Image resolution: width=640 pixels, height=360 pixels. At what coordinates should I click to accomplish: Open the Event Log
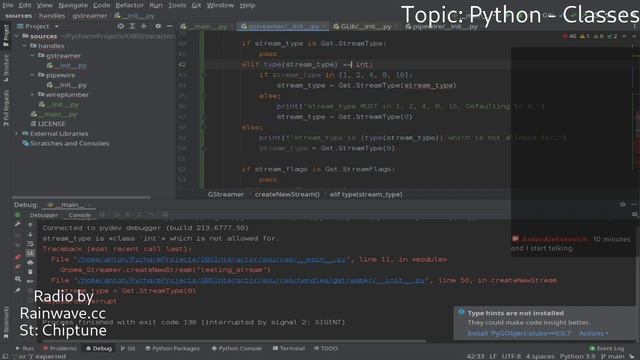point(607,349)
